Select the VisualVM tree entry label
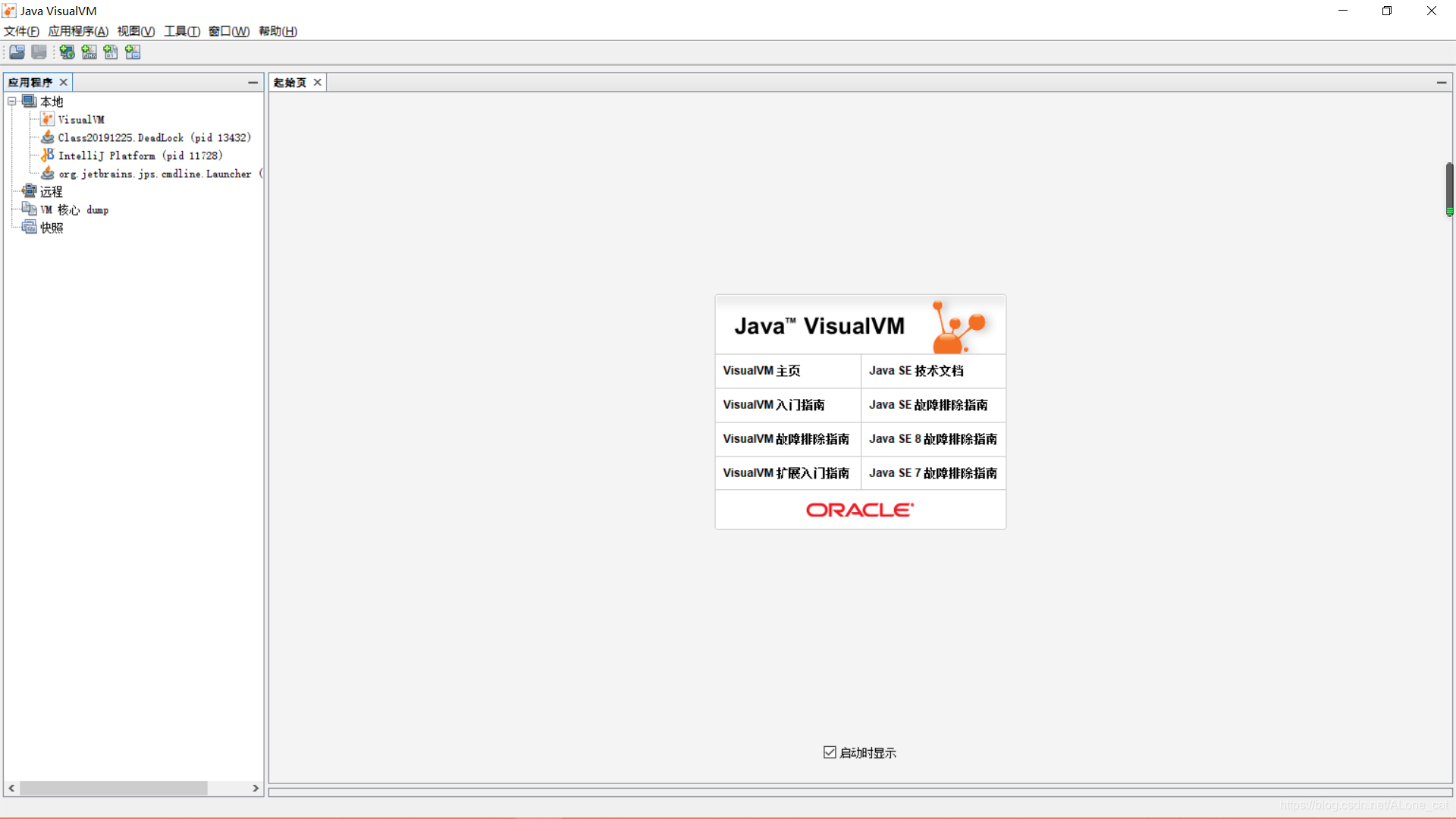The image size is (1456, 819). pos(81,120)
